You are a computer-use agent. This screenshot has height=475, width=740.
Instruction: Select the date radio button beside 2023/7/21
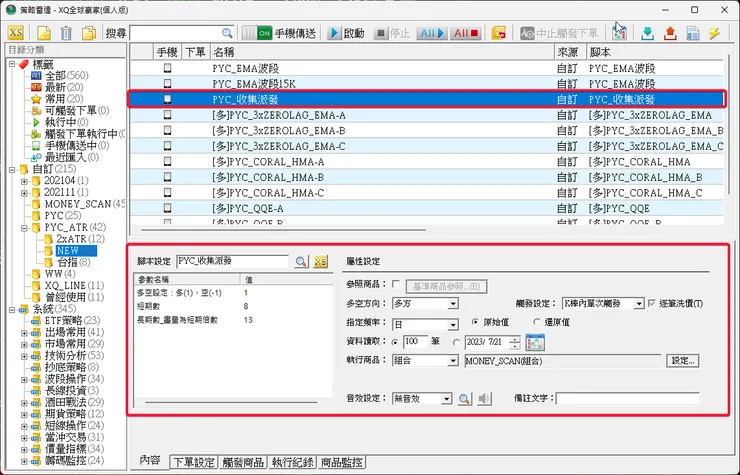coord(456,342)
